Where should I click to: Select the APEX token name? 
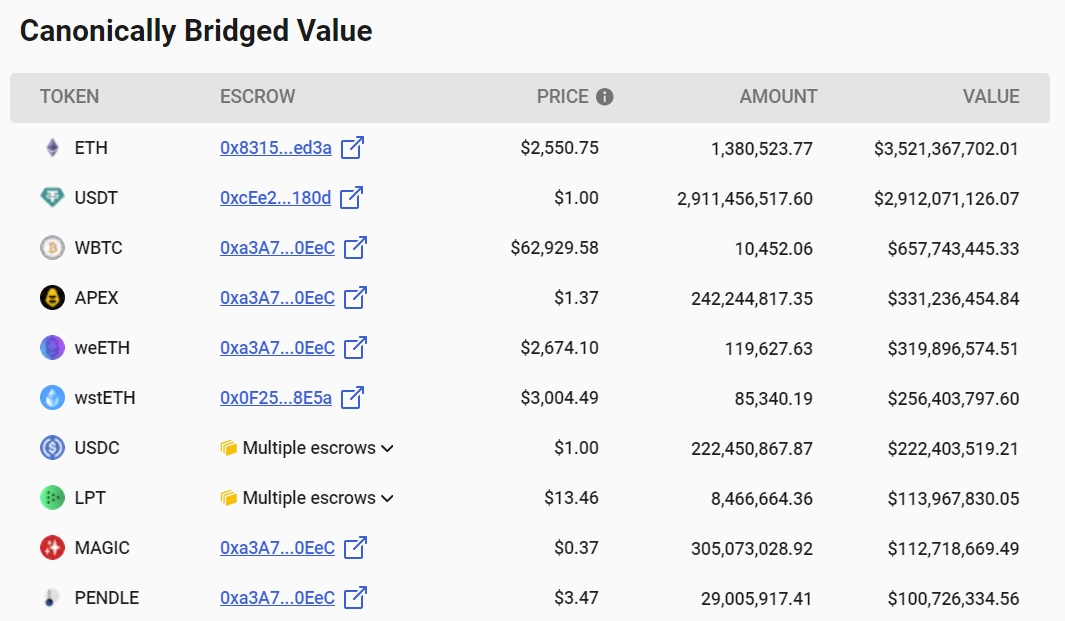point(96,298)
